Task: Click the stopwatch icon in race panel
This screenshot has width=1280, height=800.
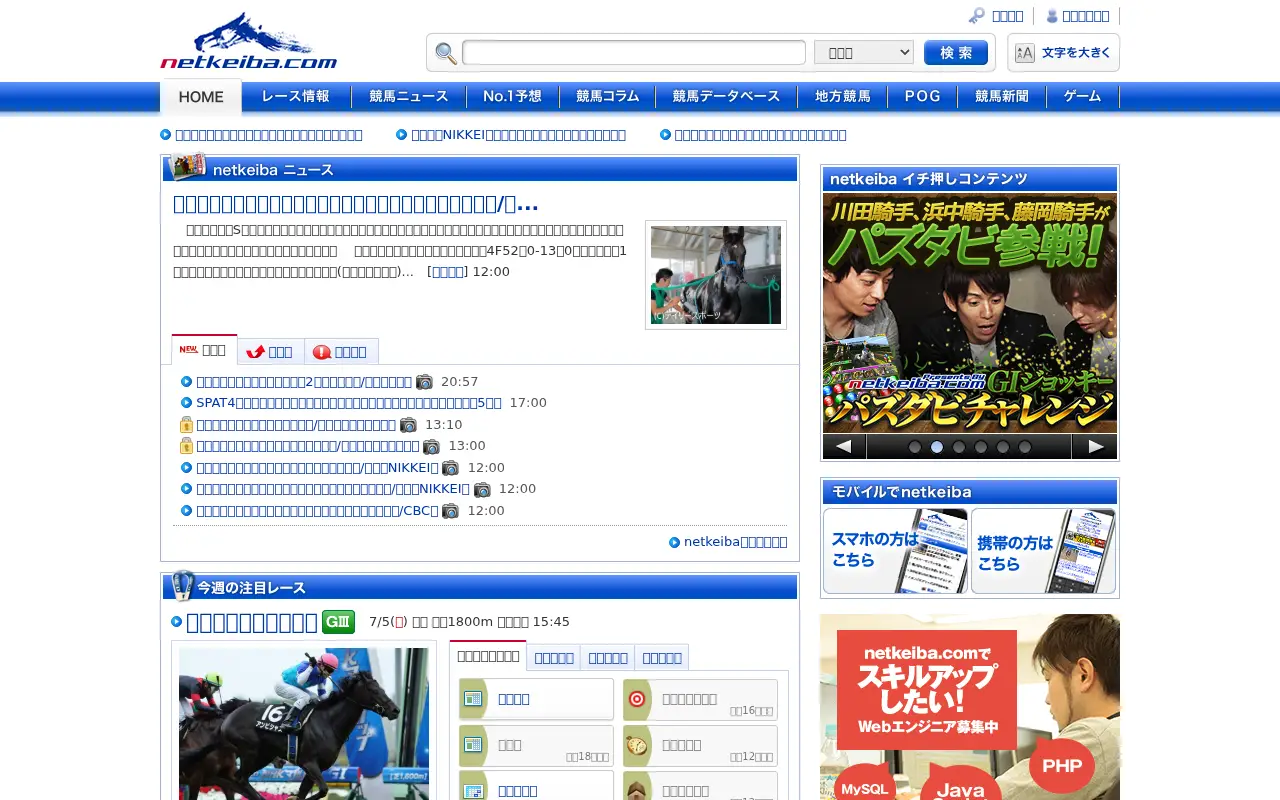Action: (637, 745)
